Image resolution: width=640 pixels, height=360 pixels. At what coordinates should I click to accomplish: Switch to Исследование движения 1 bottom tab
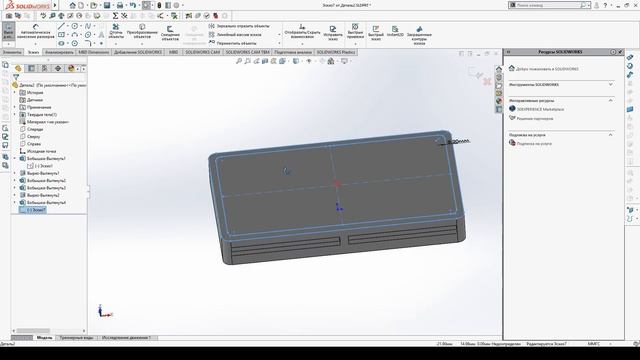coord(126,338)
